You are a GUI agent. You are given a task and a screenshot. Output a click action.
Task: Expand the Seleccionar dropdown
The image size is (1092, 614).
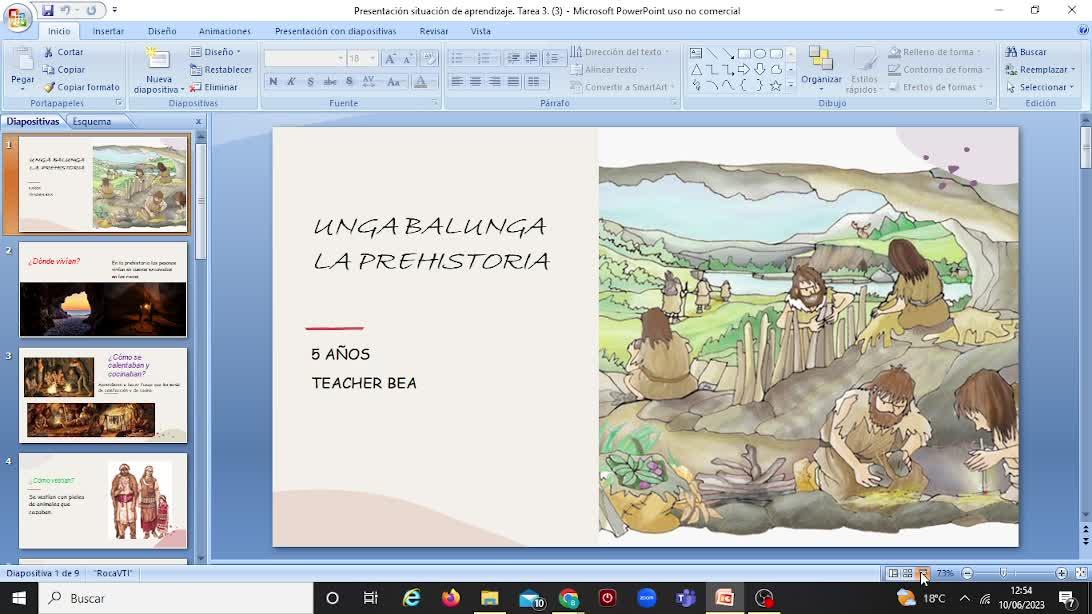click(1041, 87)
